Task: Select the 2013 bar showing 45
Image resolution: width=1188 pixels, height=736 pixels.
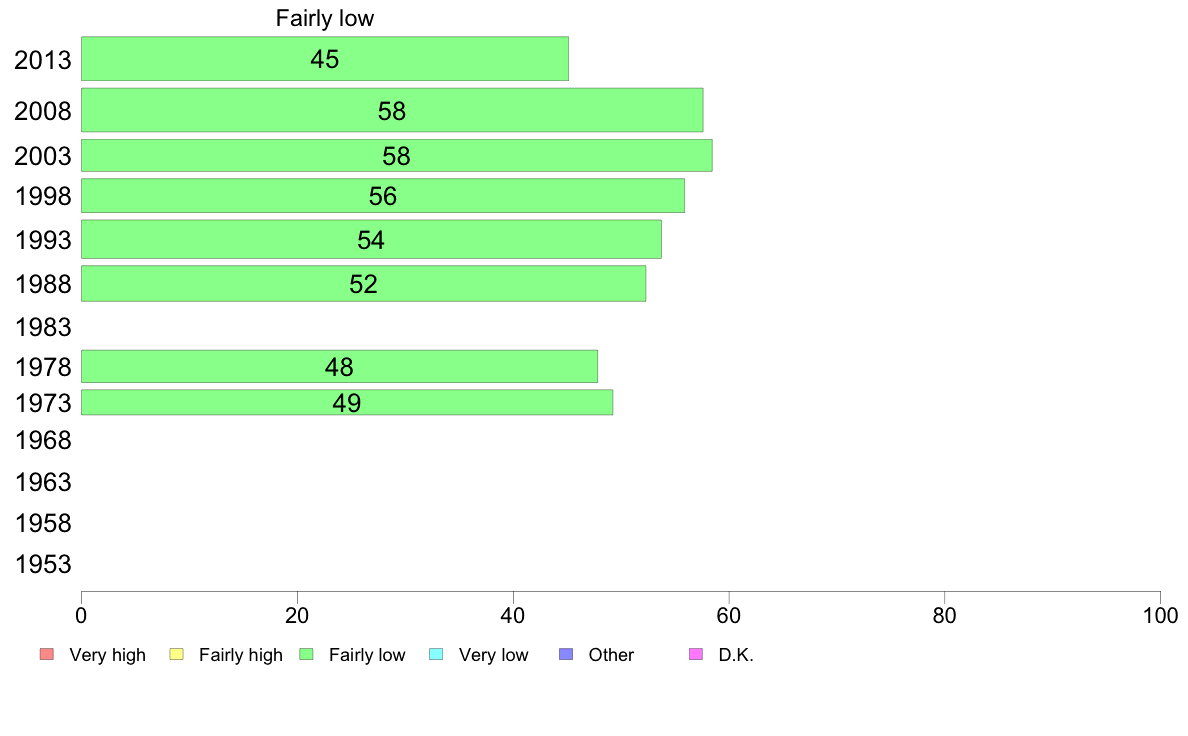Action: click(325, 58)
